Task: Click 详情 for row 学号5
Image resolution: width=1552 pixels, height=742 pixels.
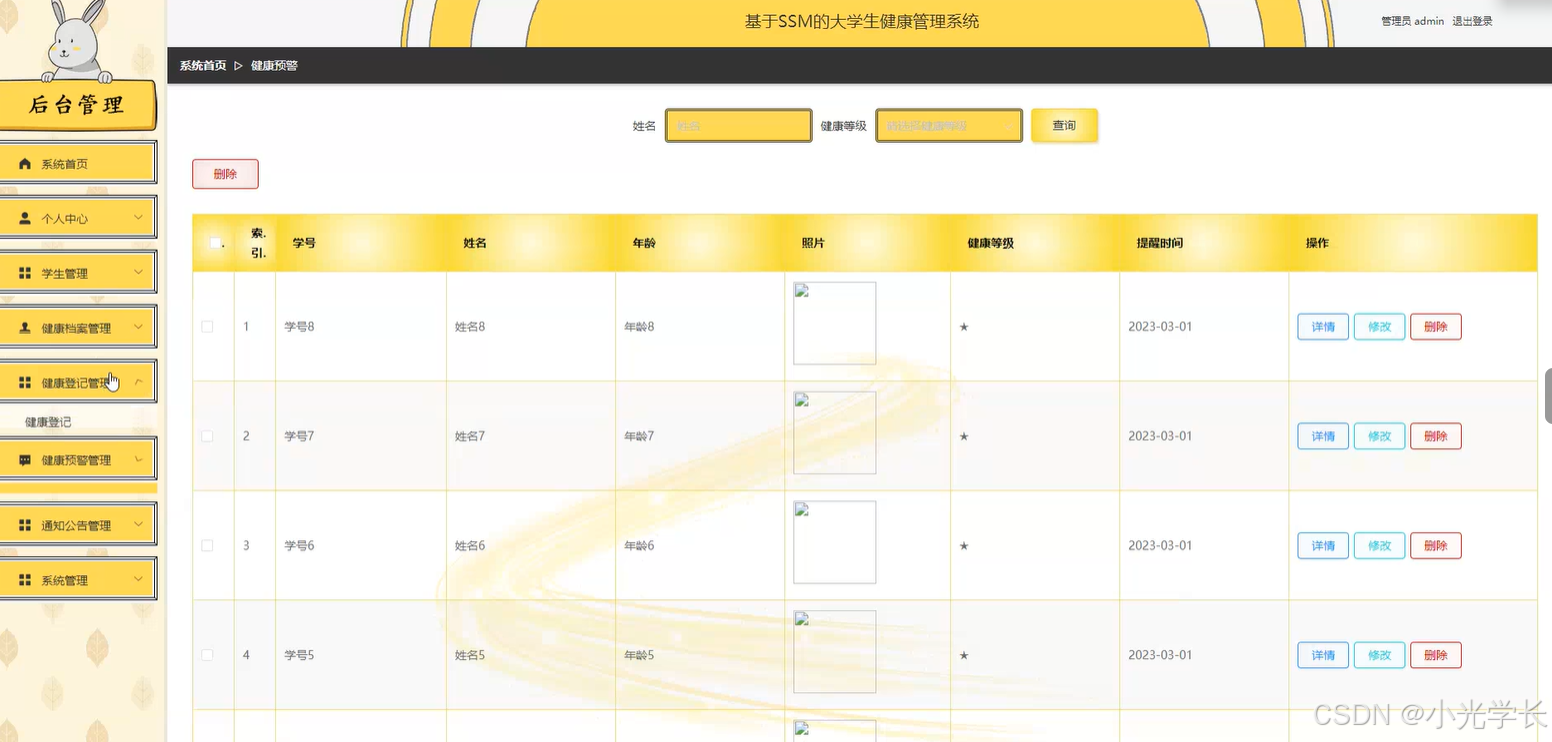Action: click(1323, 655)
